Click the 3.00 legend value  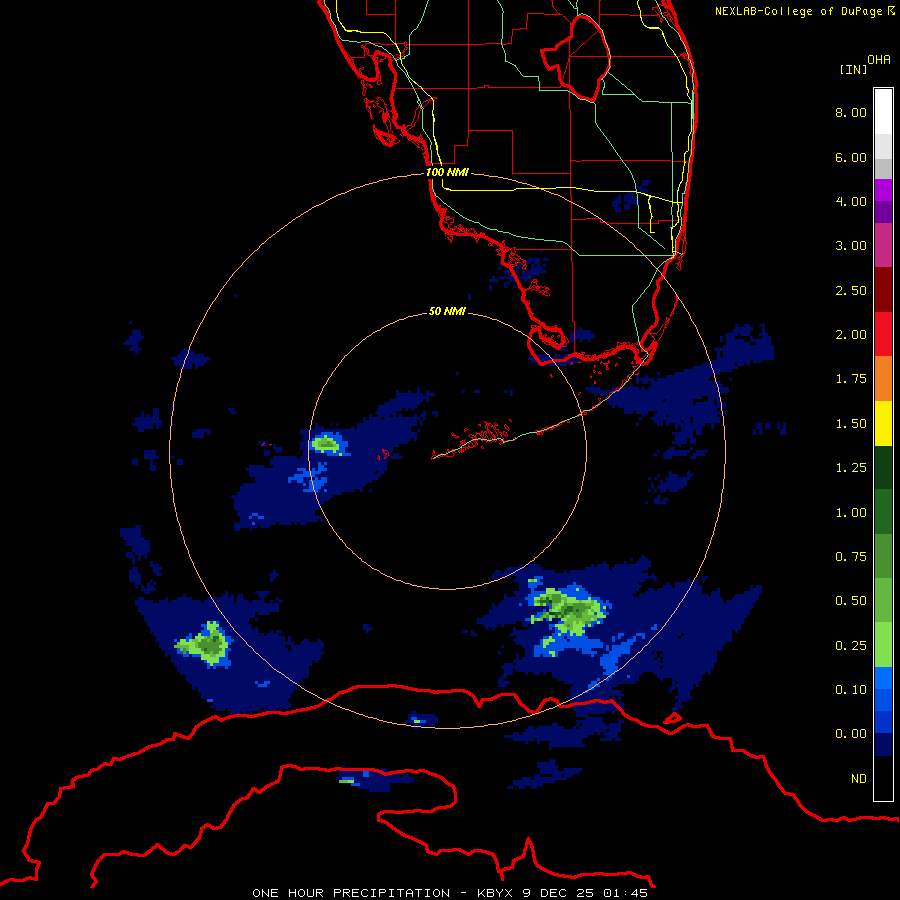[851, 246]
